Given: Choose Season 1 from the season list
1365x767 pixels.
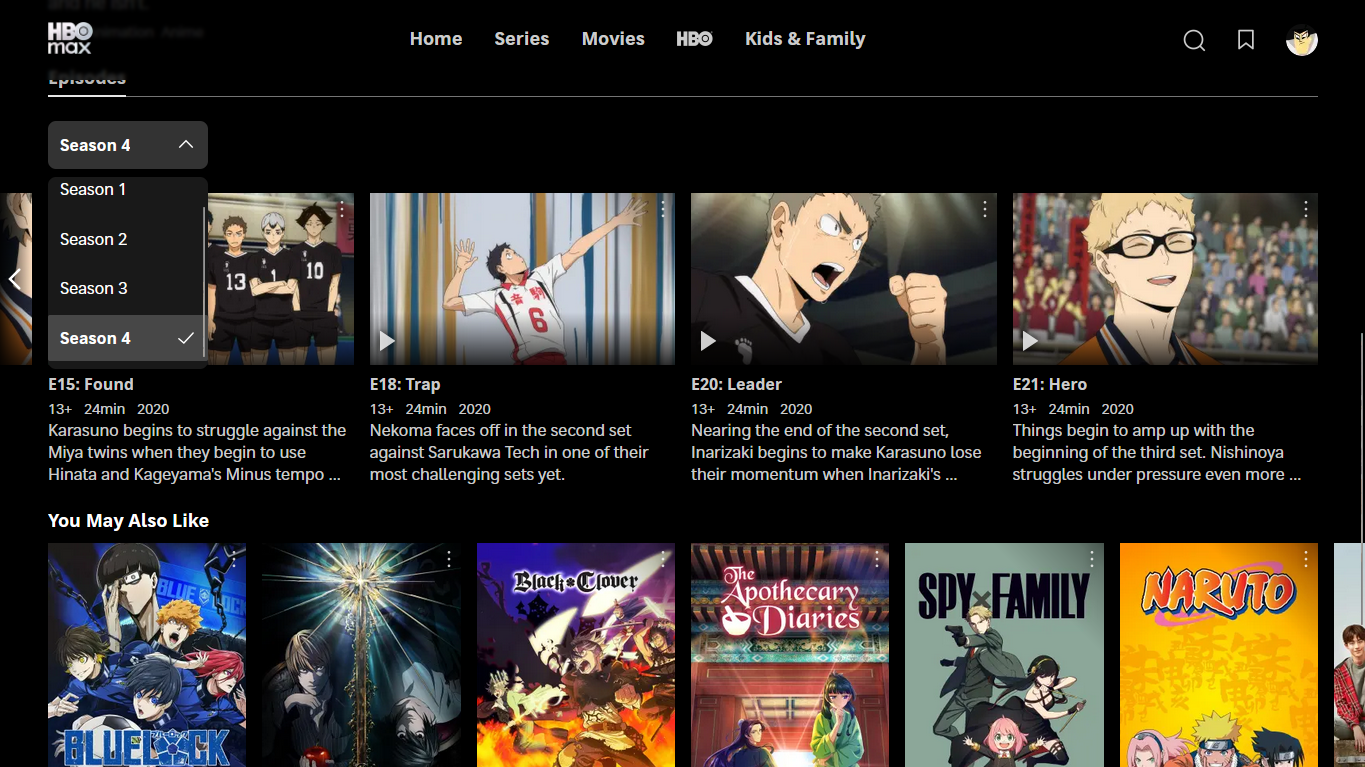Looking at the screenshot, I should pos(125,189).
